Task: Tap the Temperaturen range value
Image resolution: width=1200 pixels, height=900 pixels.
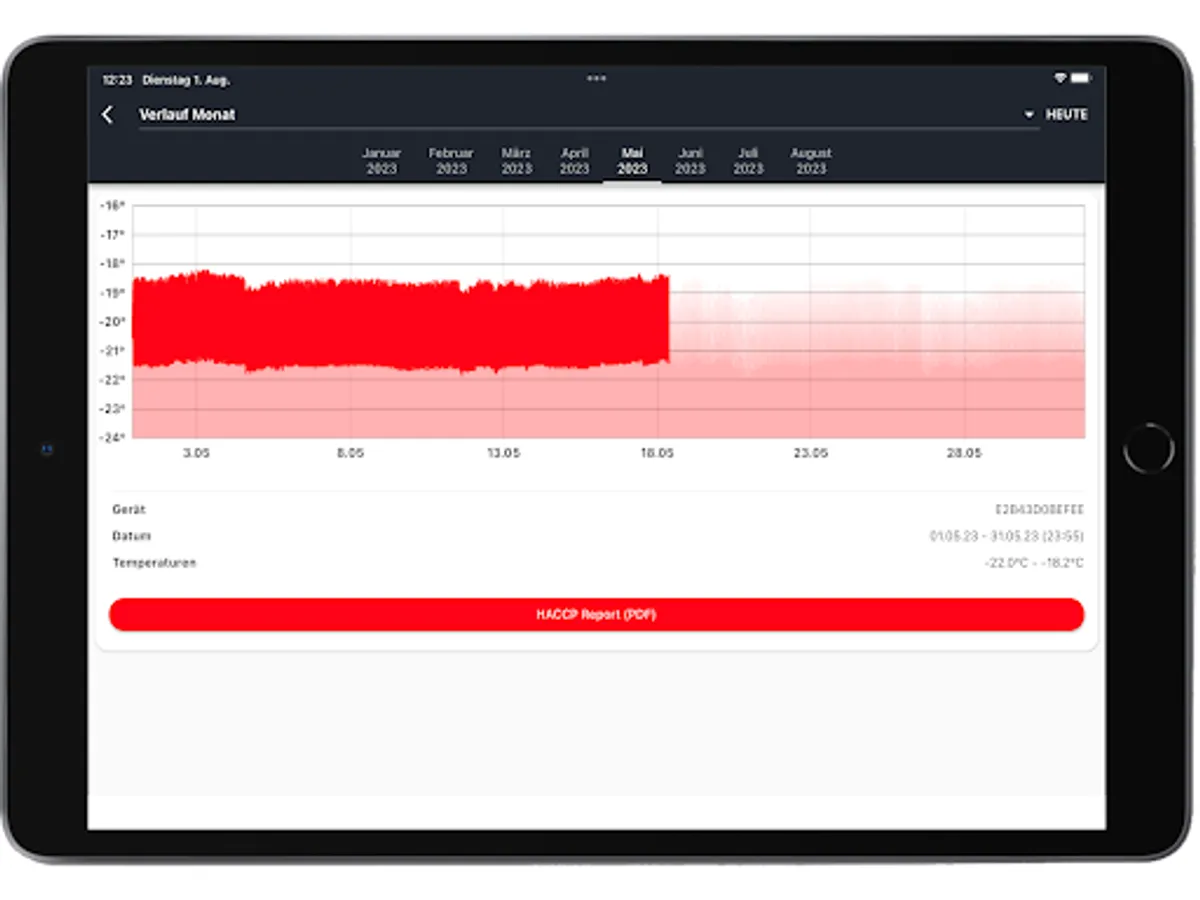Action: click(1033, 563)
